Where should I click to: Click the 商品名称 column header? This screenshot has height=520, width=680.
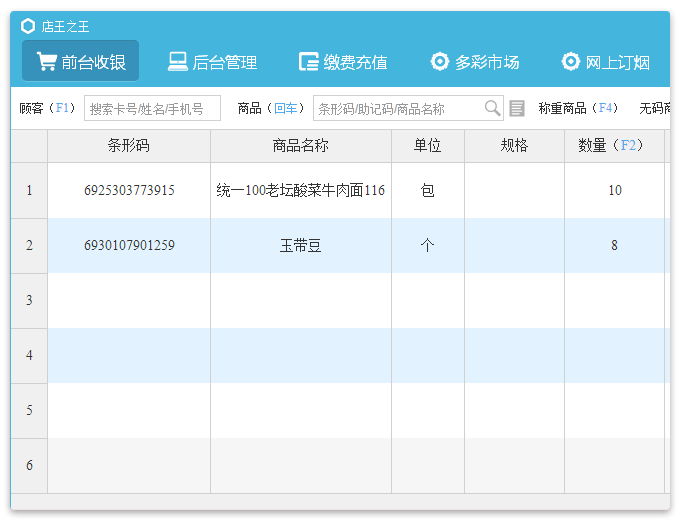point(300,146)
